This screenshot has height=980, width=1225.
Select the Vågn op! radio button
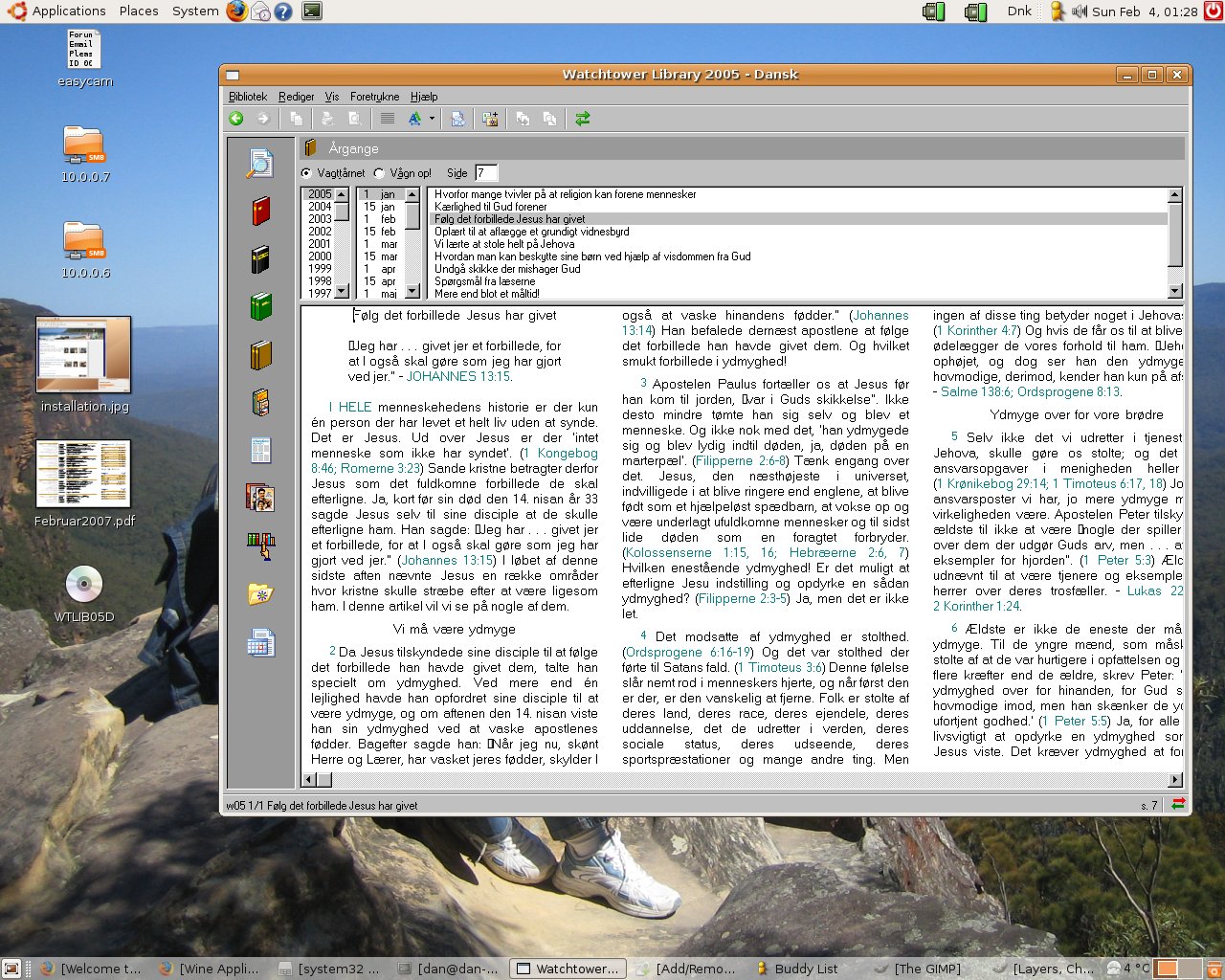pos(379,173)
